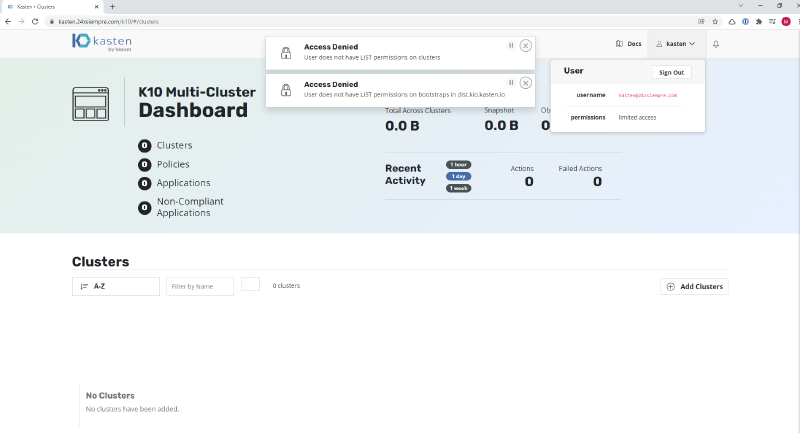
Task: Open the A-Z sort dropdown
Action: [116, 287]
